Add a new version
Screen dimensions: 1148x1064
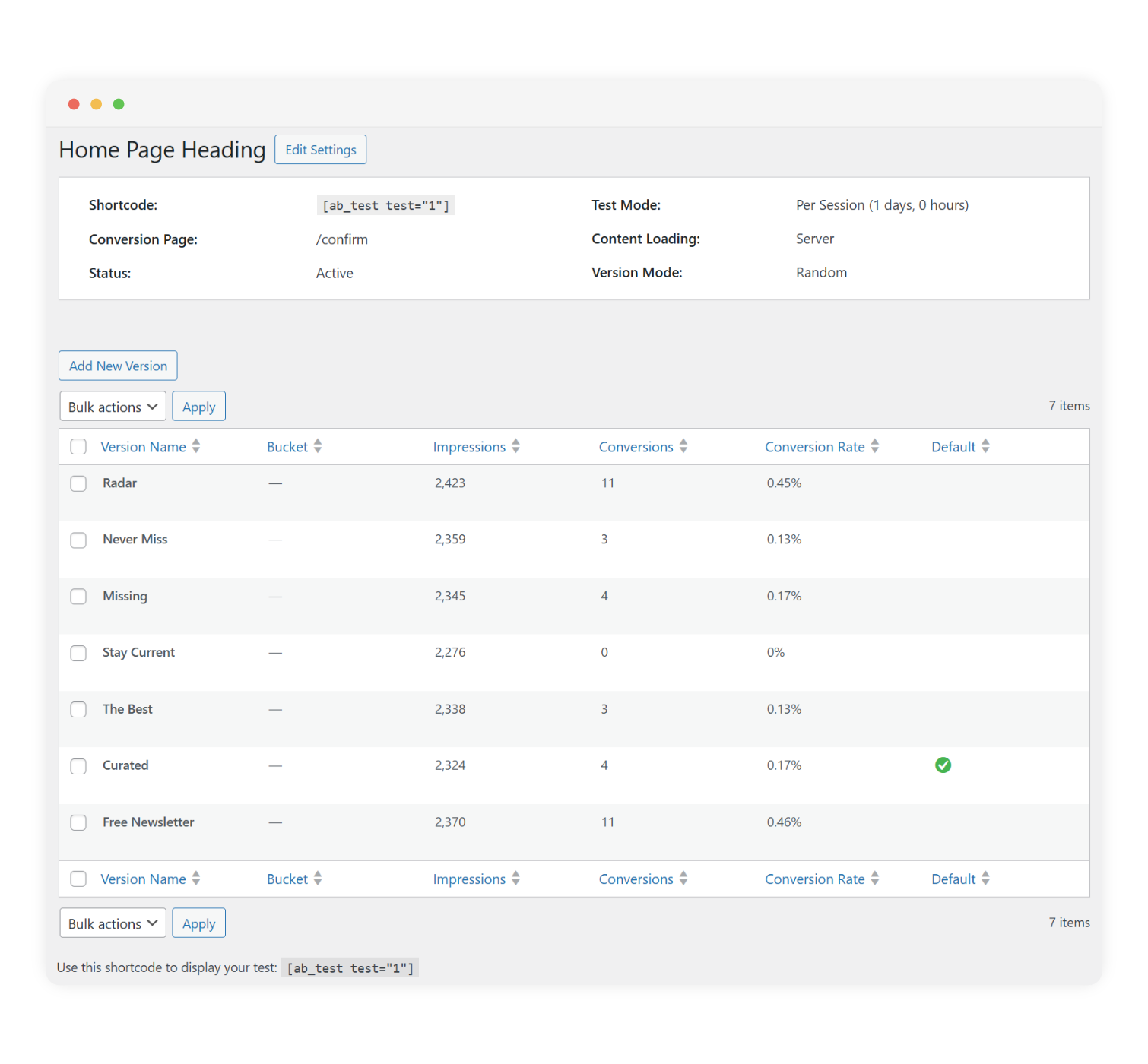[x=118, y=366]
